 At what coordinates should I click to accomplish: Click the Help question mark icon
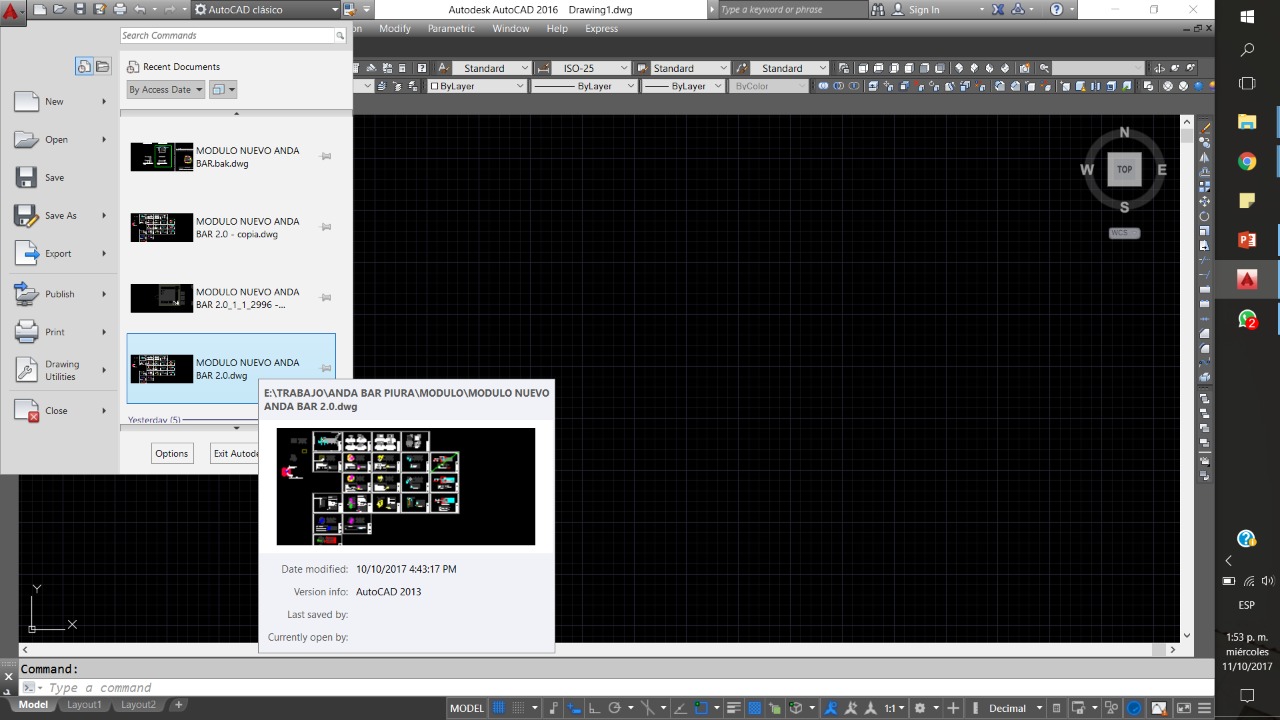coord(1057,9)
